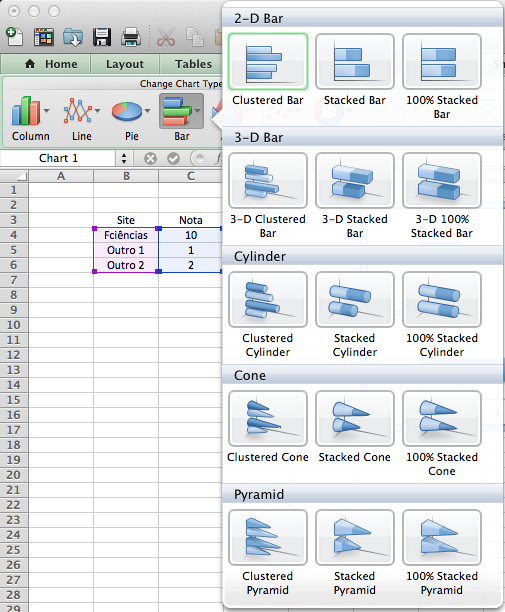Screen dimensions: 505x612
Task: Select column A header
Action: pos(61,176)
